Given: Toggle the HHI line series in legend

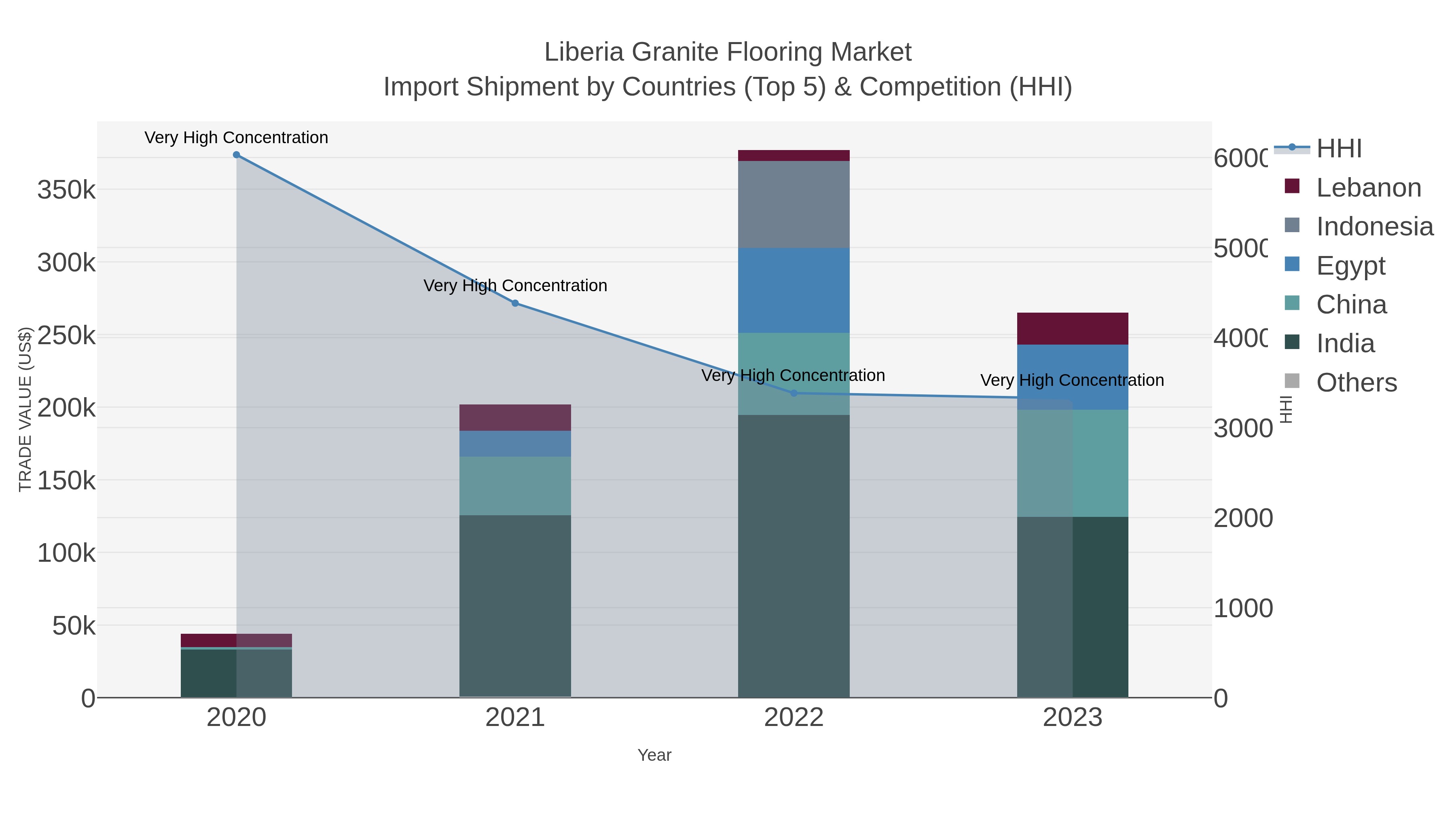Looking at the screenshot, I should pos(1318,149).
